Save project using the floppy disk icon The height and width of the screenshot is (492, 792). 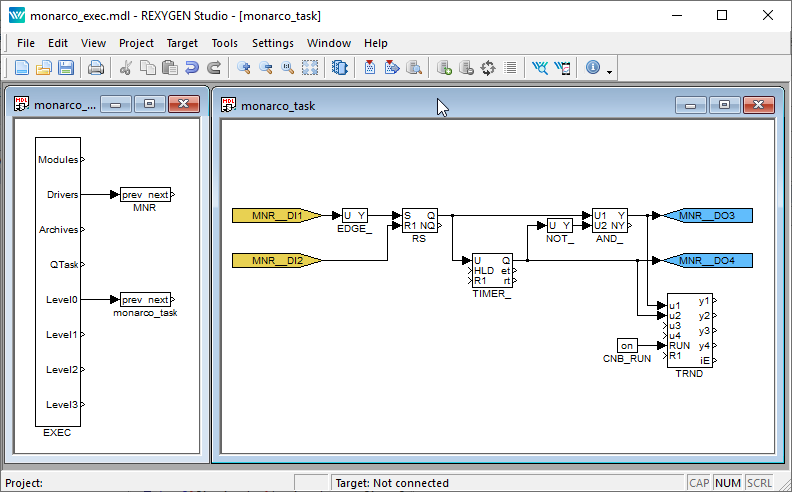click(66, 68)
